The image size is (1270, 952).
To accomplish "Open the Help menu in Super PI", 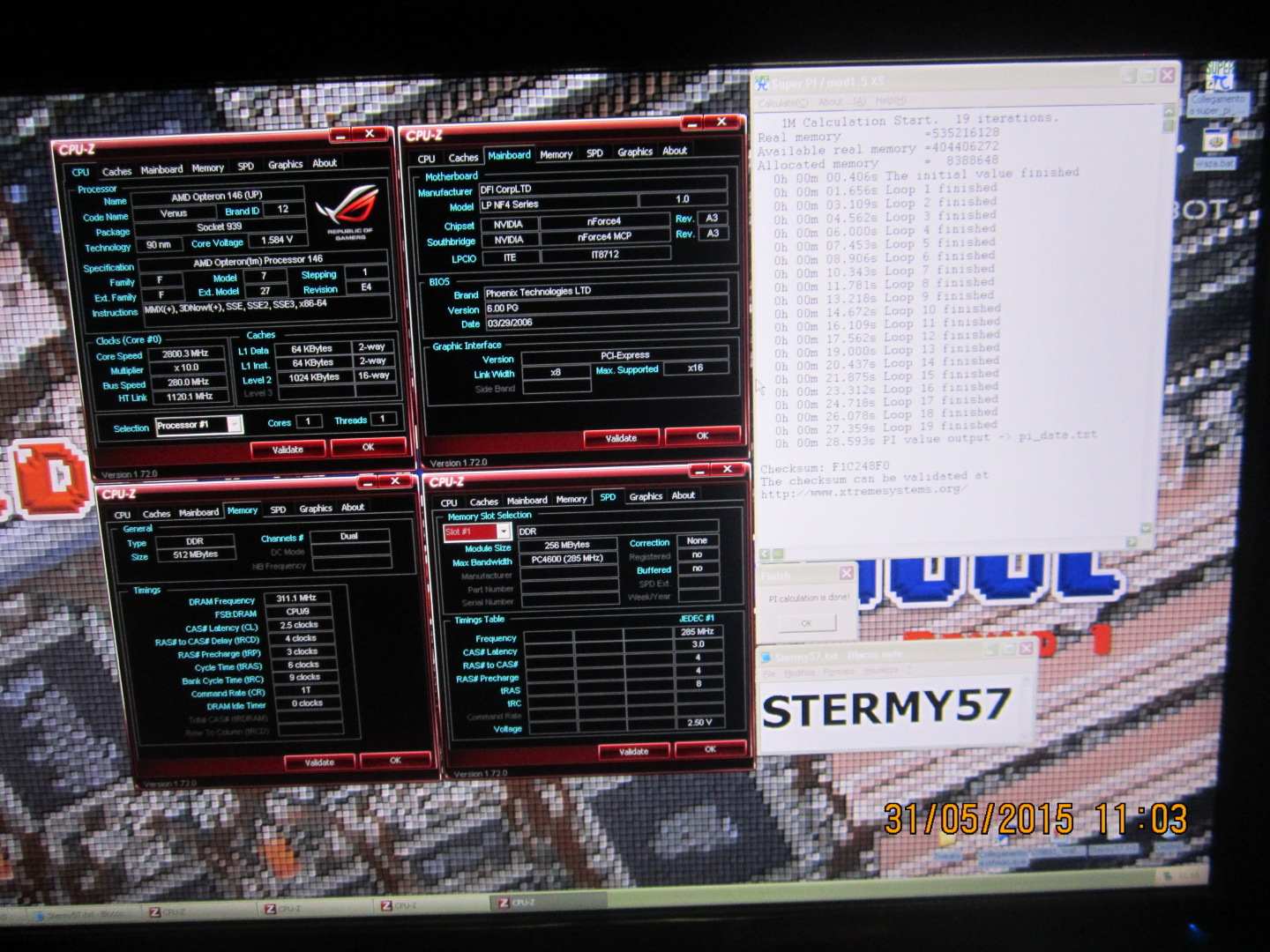I will point(890,100).
